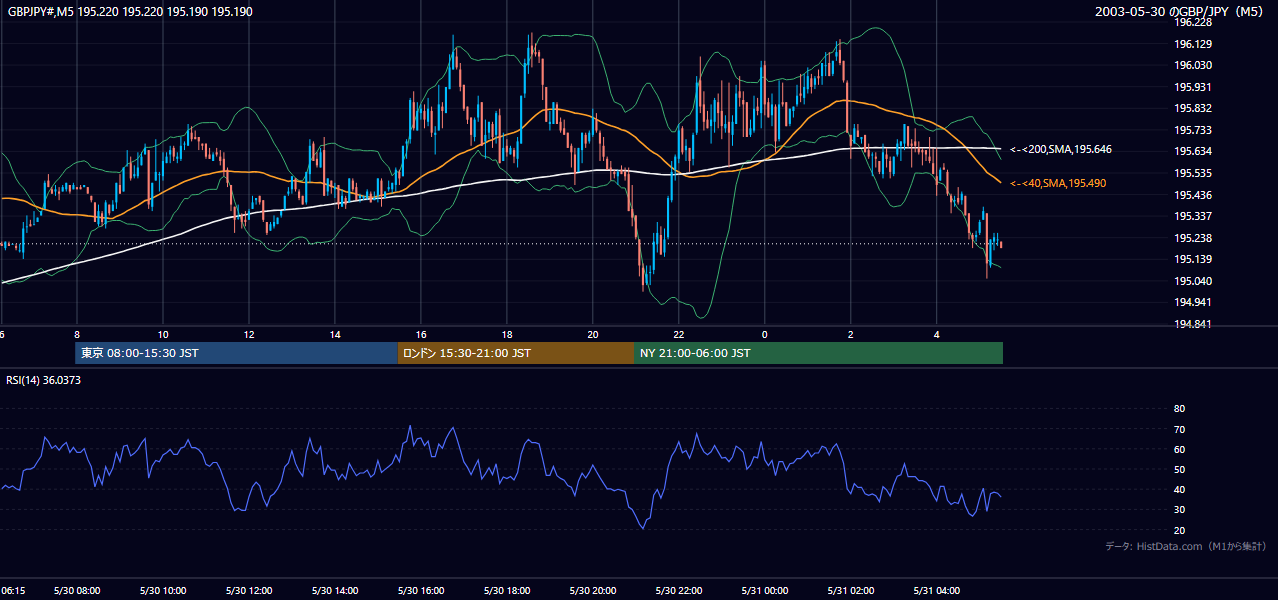The height and width of the screenshot is (600, 1278).
Task: Click RSI scale value 30
Action: pos(1179,510)
